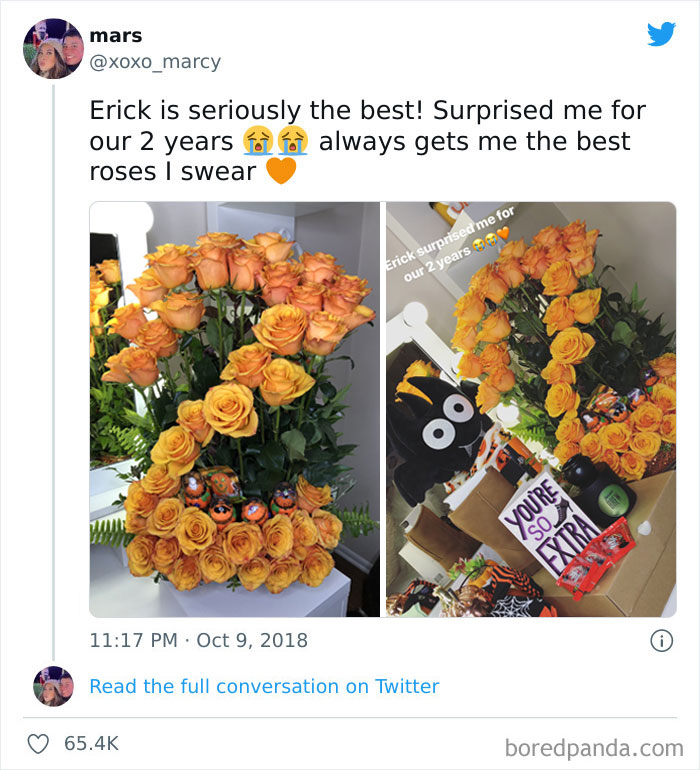Click the small avatar beside conversation link
The height and width of the screenshot is (770, 700).
53,686
